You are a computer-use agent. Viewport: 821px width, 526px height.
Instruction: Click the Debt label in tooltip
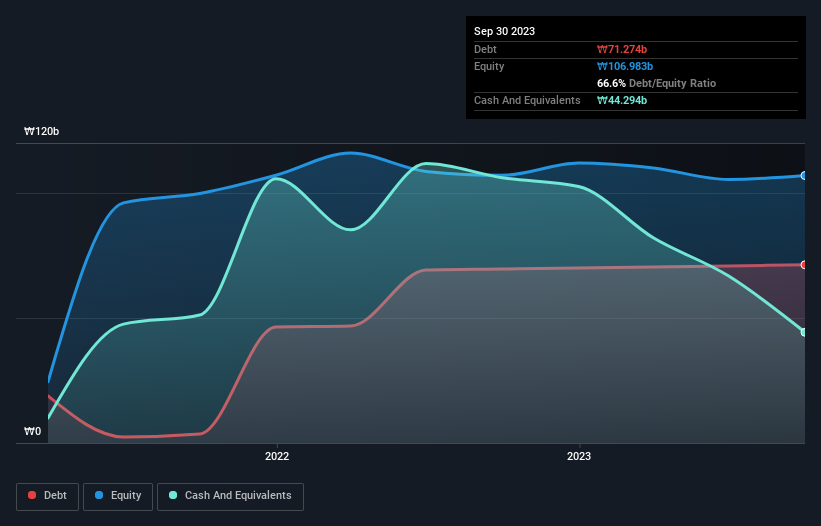485,49
